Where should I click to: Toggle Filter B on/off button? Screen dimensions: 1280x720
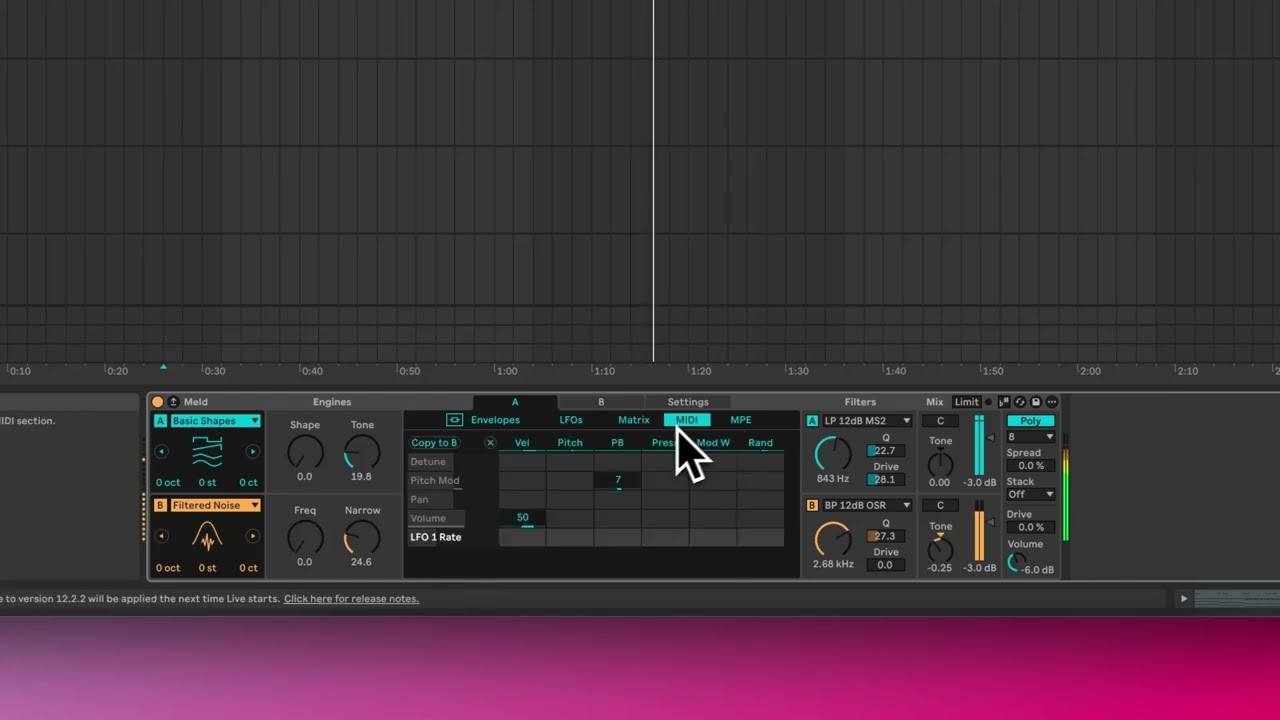(x=812, y=505)
